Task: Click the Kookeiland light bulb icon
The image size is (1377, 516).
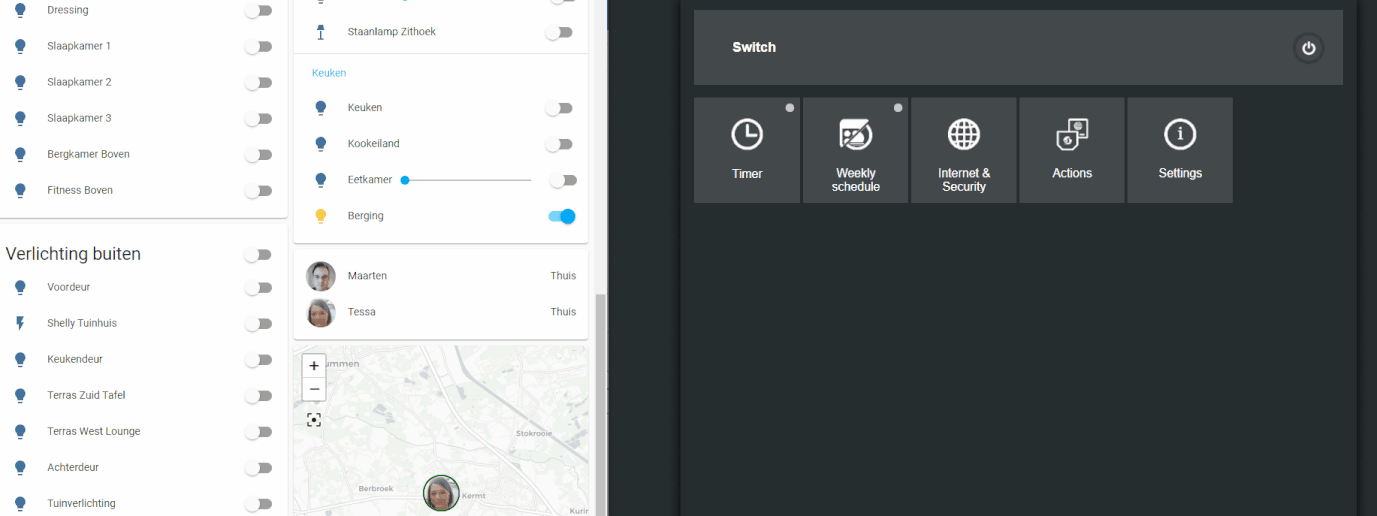Action: pos(321,143)
